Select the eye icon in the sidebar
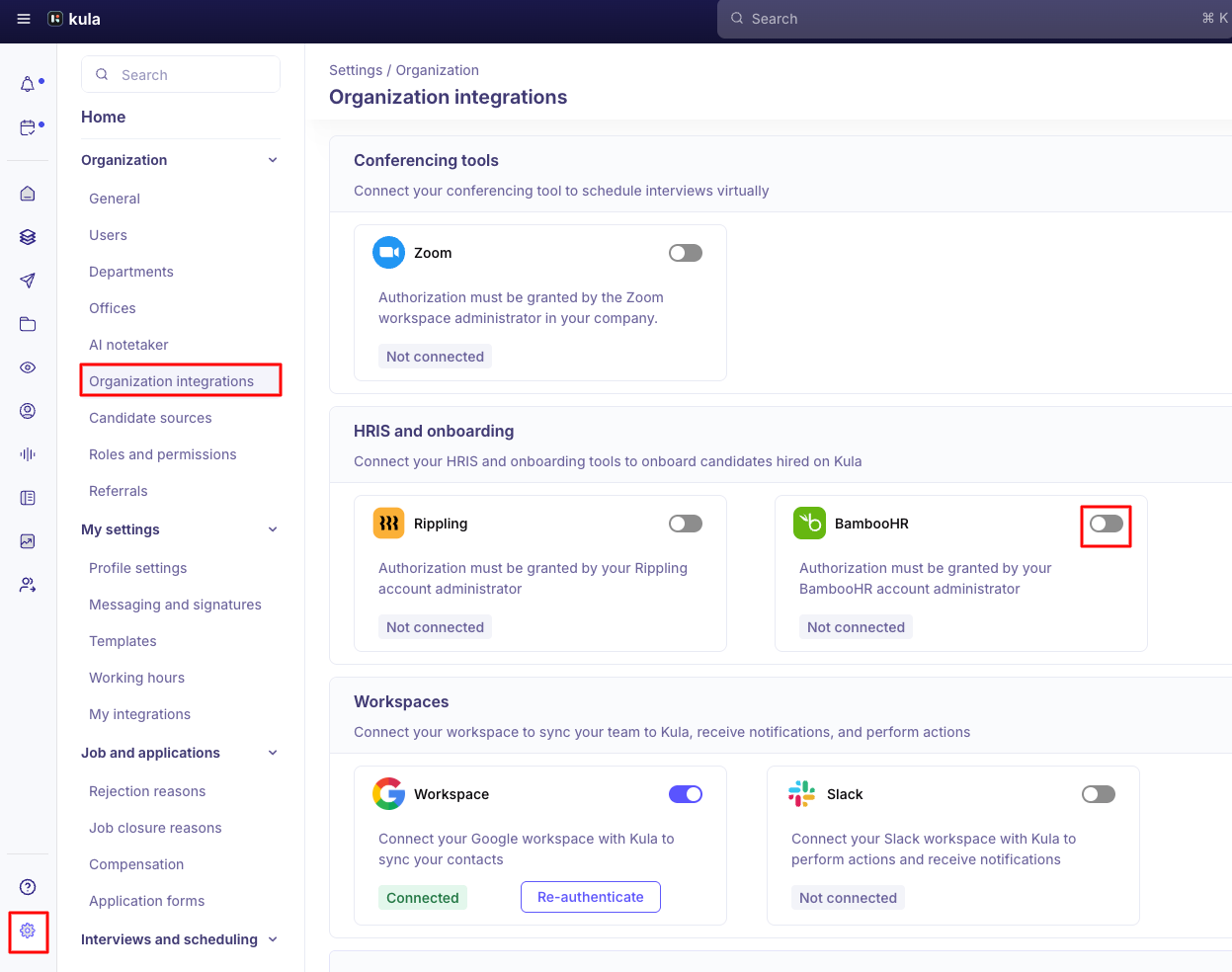This screenshot has height=972, width=1232. coord(28,367)
